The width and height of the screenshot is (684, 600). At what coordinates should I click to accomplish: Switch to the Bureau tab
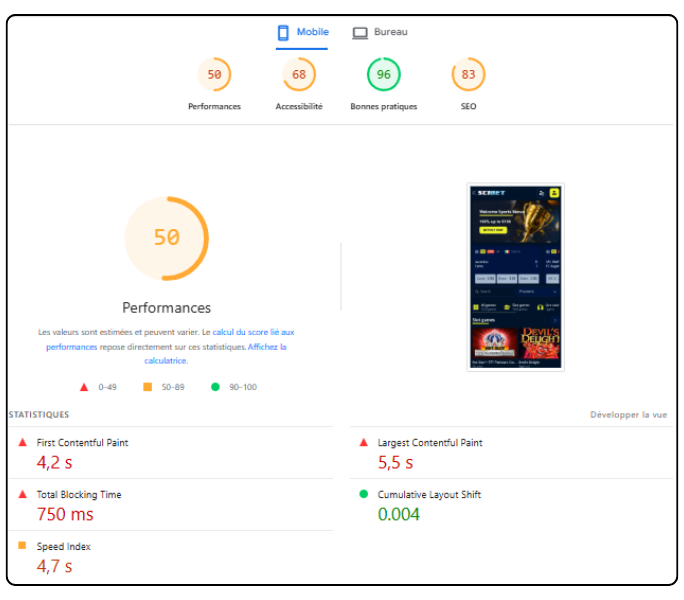tap(380, 32)
